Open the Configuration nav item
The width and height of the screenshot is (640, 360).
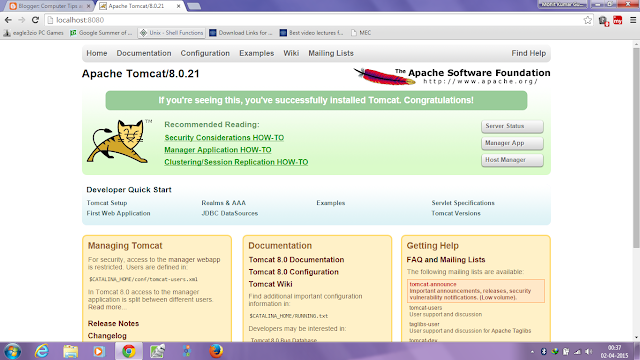(x=205, y=53)
